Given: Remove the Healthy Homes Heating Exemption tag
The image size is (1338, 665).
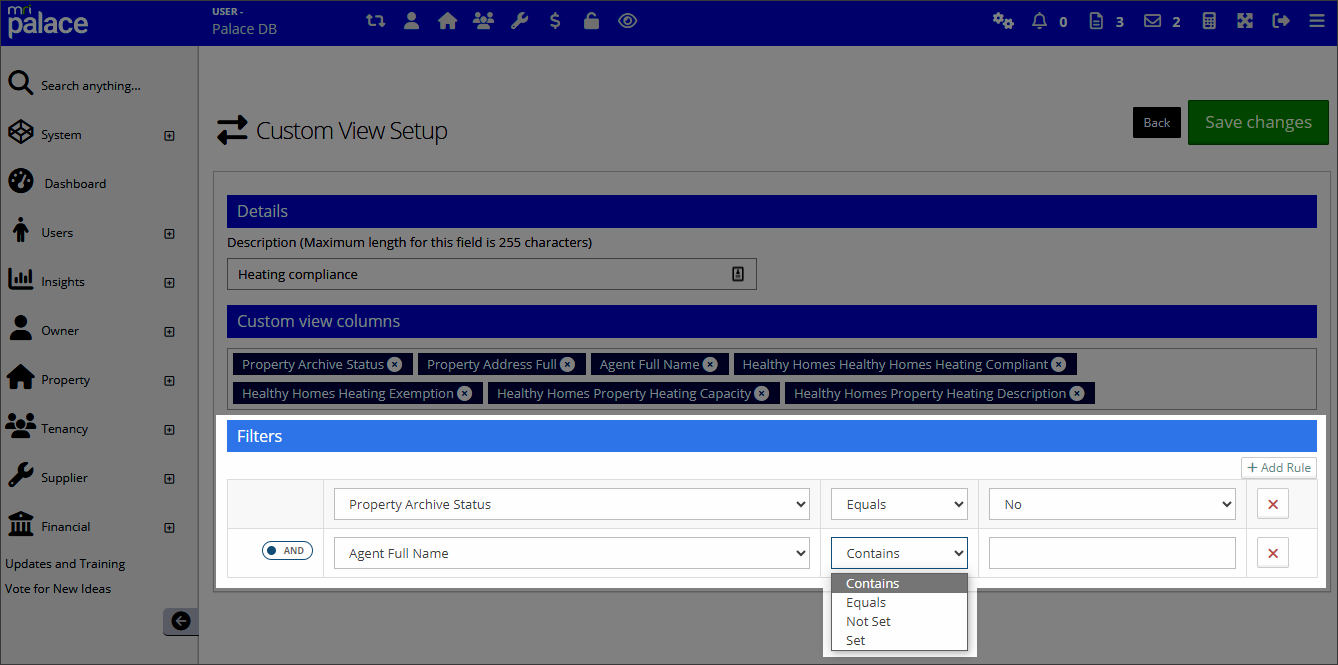Looking at the screenshot, I should tap(465, 394).
